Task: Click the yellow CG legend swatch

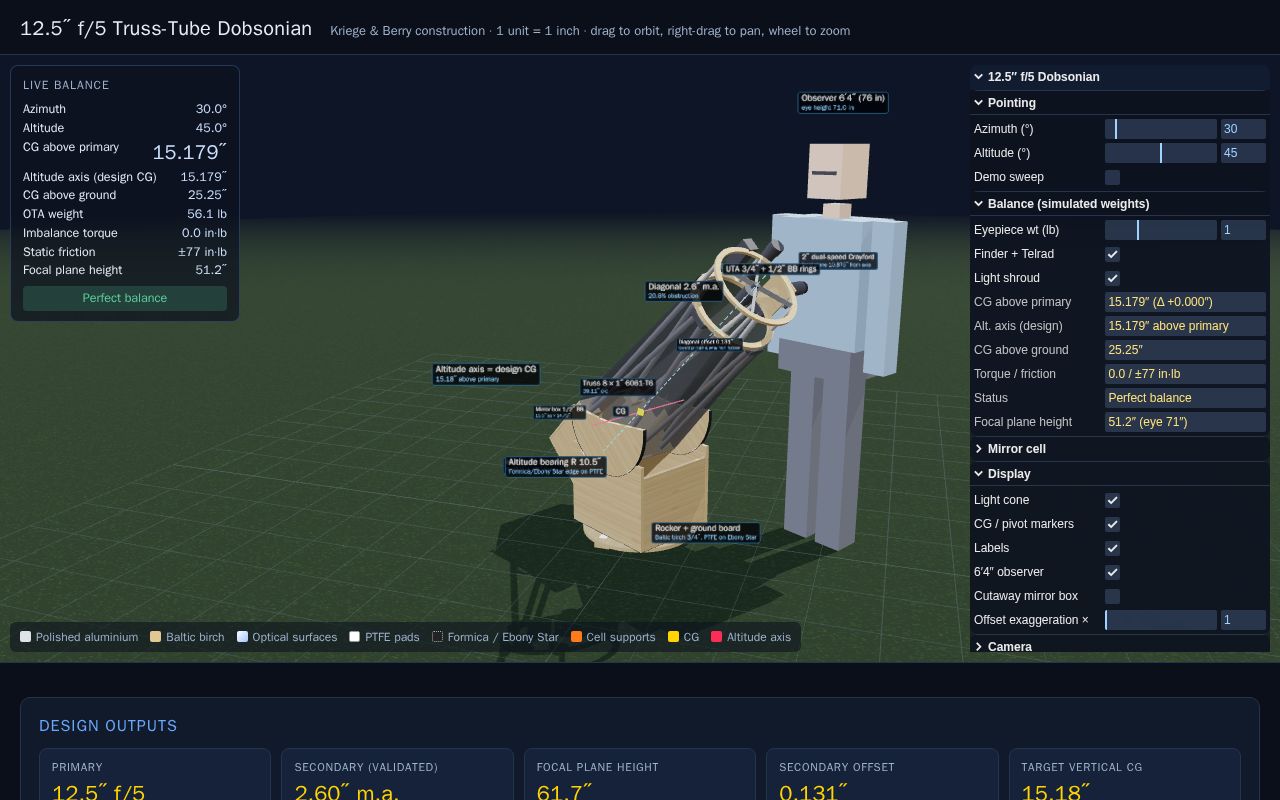Action: [673, 637]
